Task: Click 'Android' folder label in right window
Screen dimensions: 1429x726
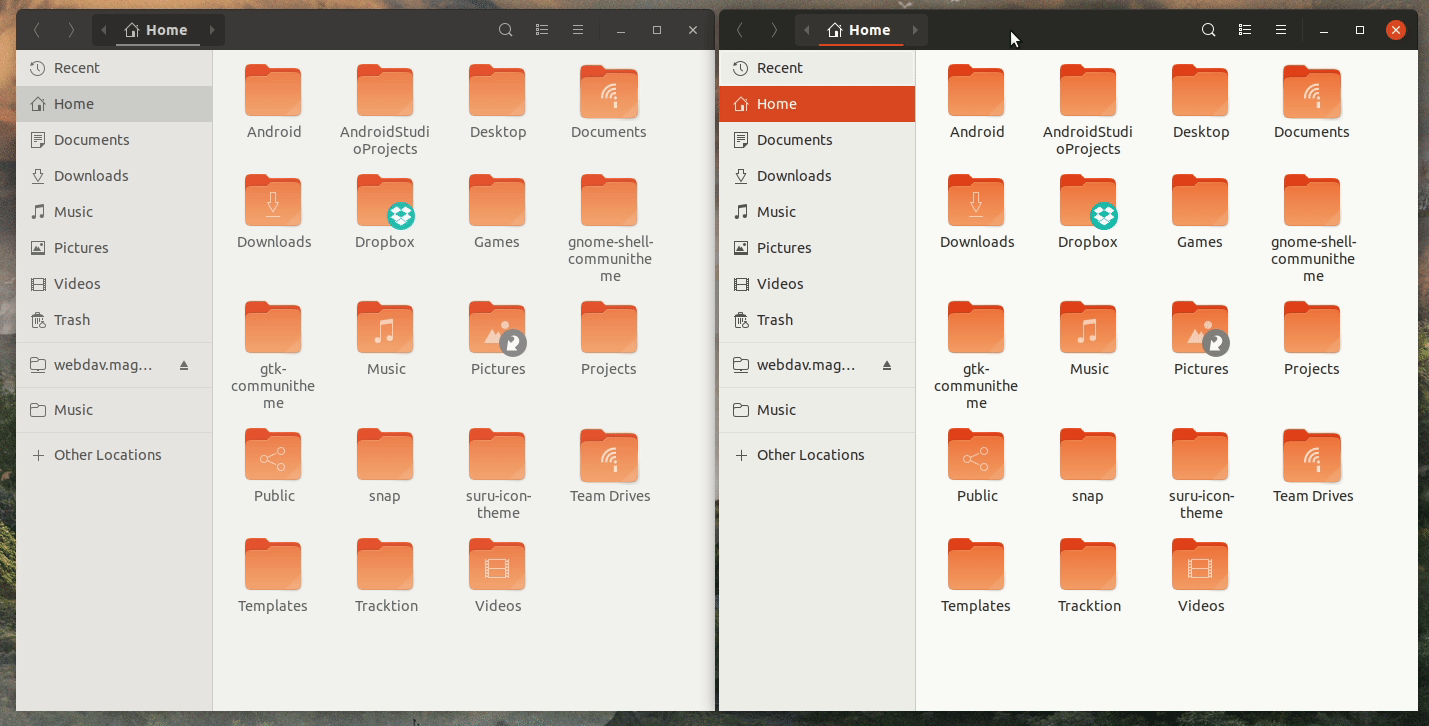Action: 977,132
